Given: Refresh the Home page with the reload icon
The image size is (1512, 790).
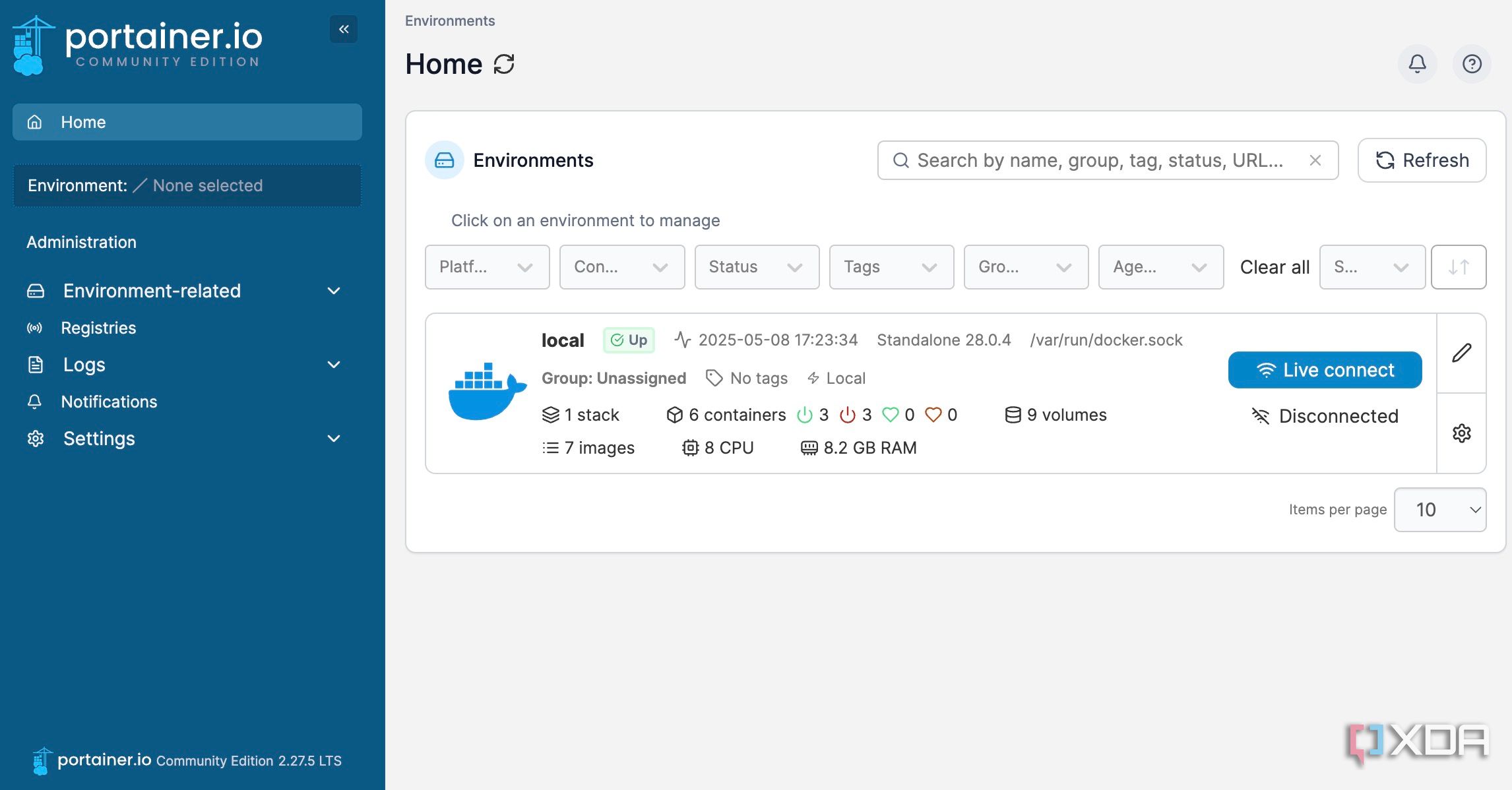Looking at the screenshot, I should point(503,64).
